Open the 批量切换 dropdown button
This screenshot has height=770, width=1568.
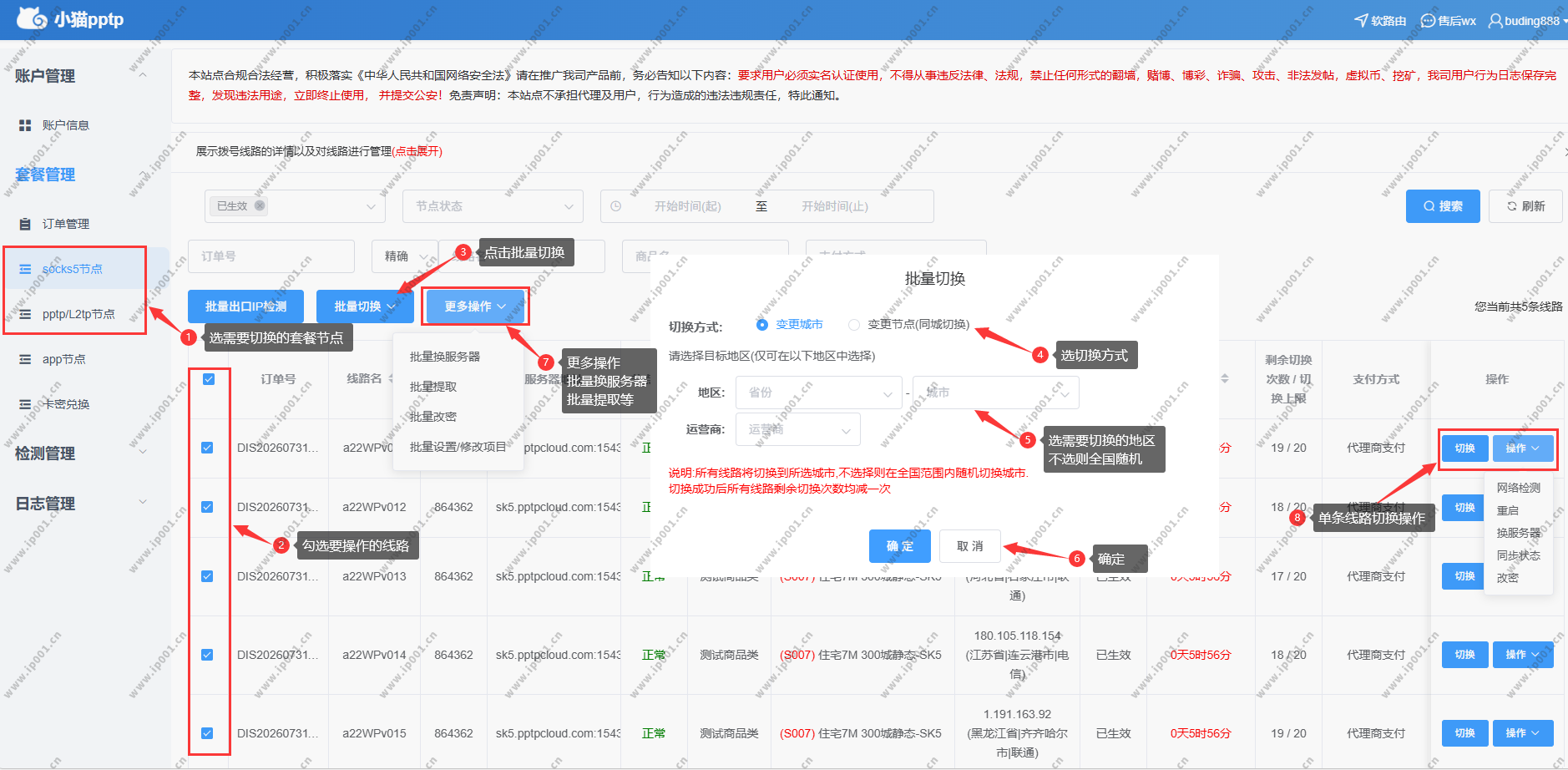[x=365, y=306]
